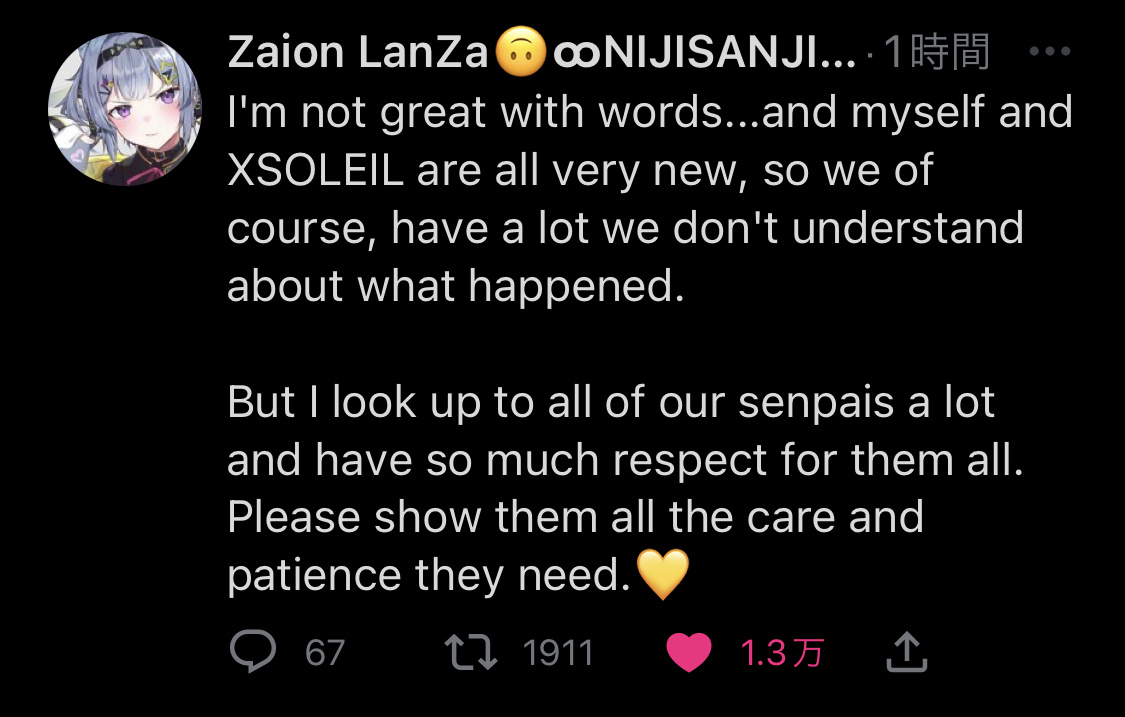Tap the infinity symbol in the display name

coord(576,54)
